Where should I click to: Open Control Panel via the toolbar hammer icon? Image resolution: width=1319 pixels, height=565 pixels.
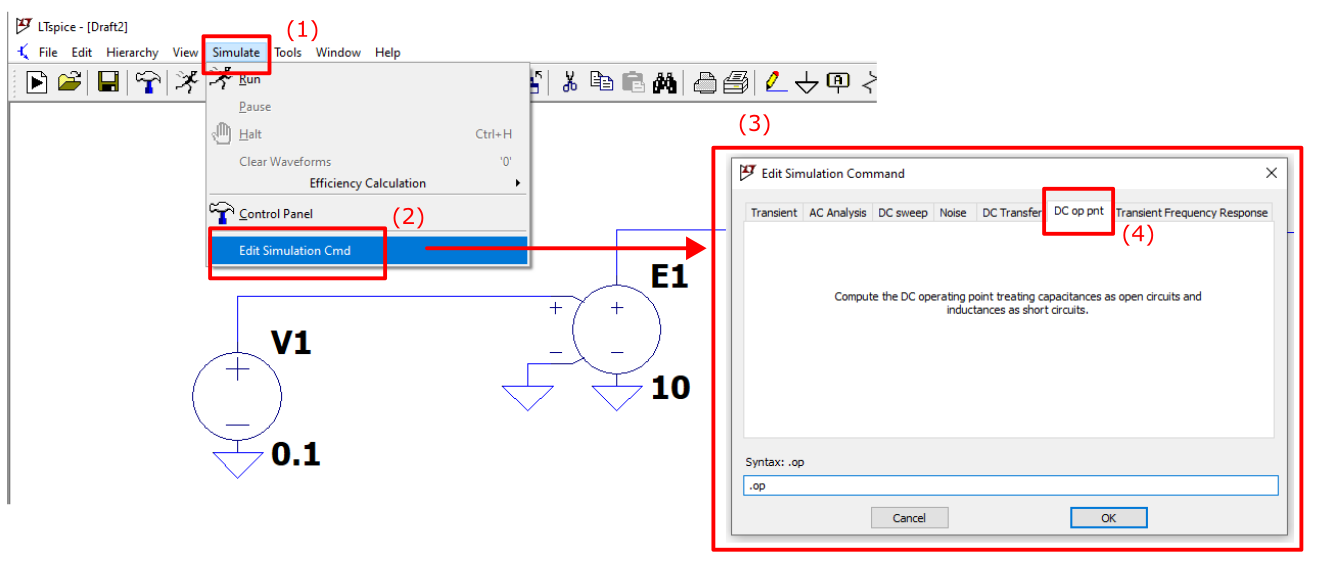(x=148, y=82)
